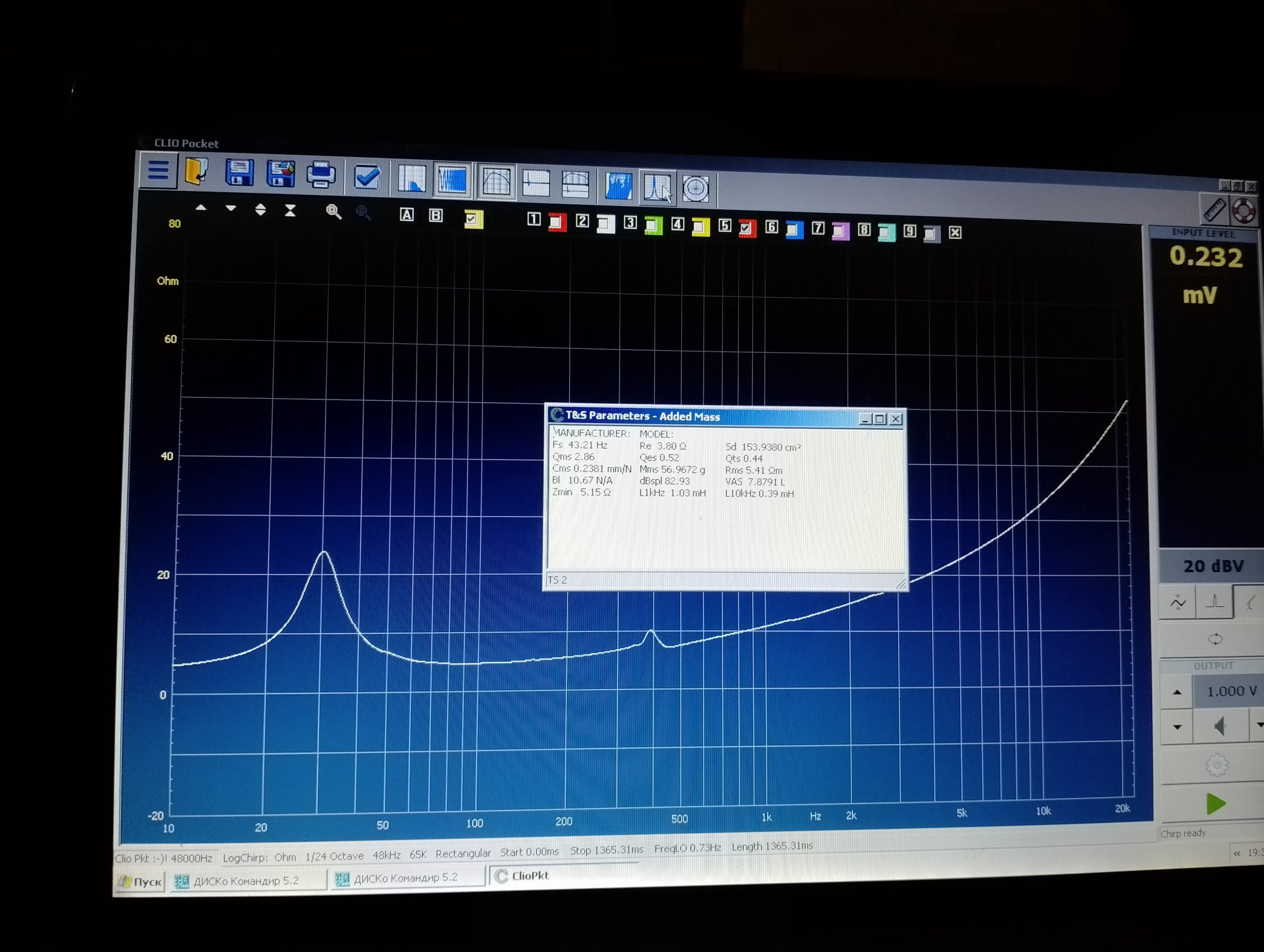Open the FFT analysis icon
This screenshot has height=952, width=1264.
pyautogui.click(x=411, y=179)
